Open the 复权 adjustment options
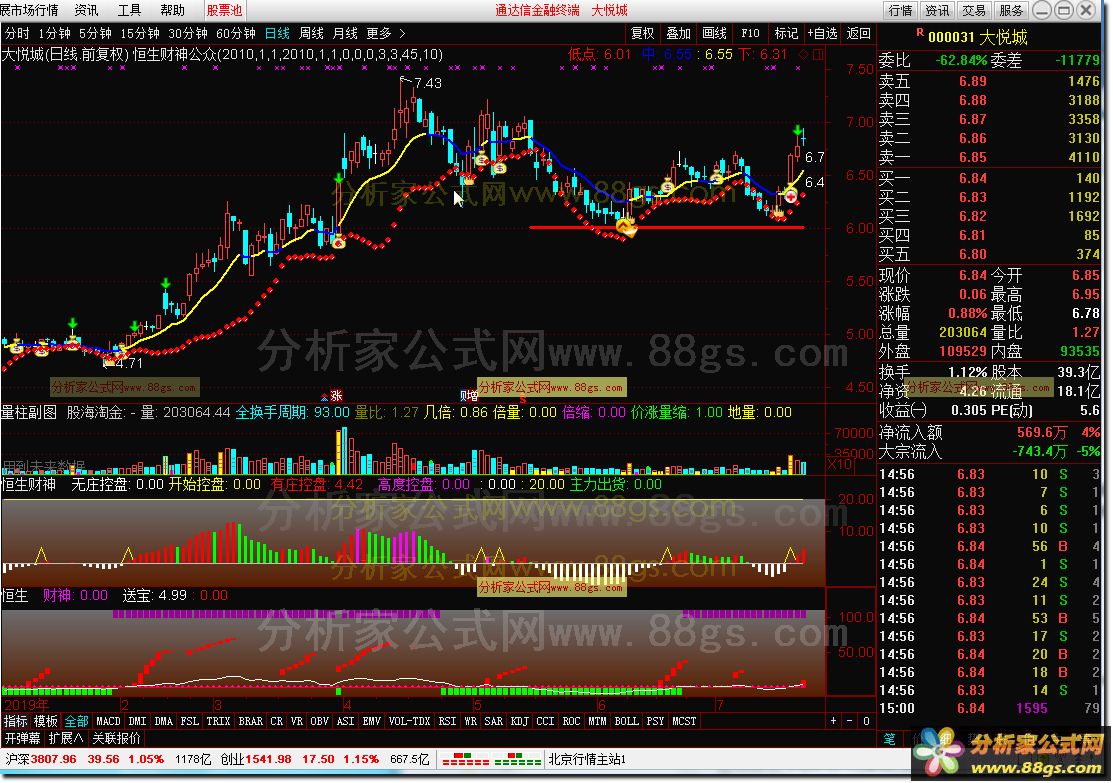The image size is (1113, 783). tap(642, 33)
